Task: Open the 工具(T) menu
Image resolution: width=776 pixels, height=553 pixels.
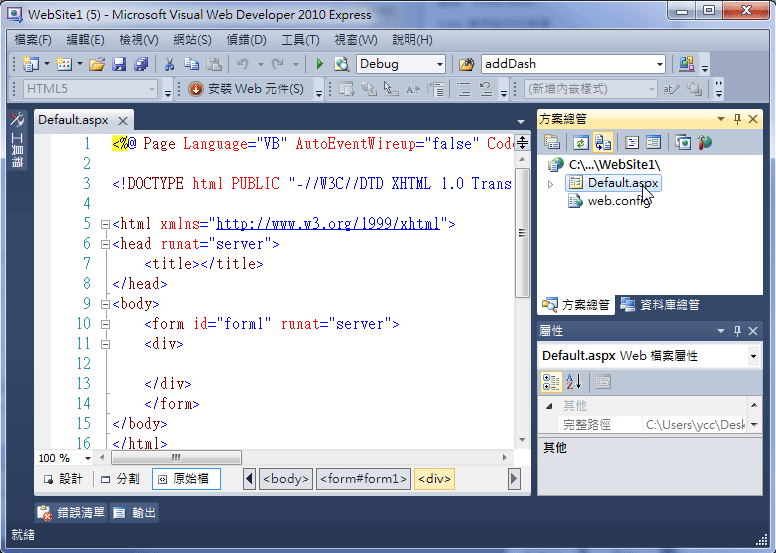Action: coord(300,40)
